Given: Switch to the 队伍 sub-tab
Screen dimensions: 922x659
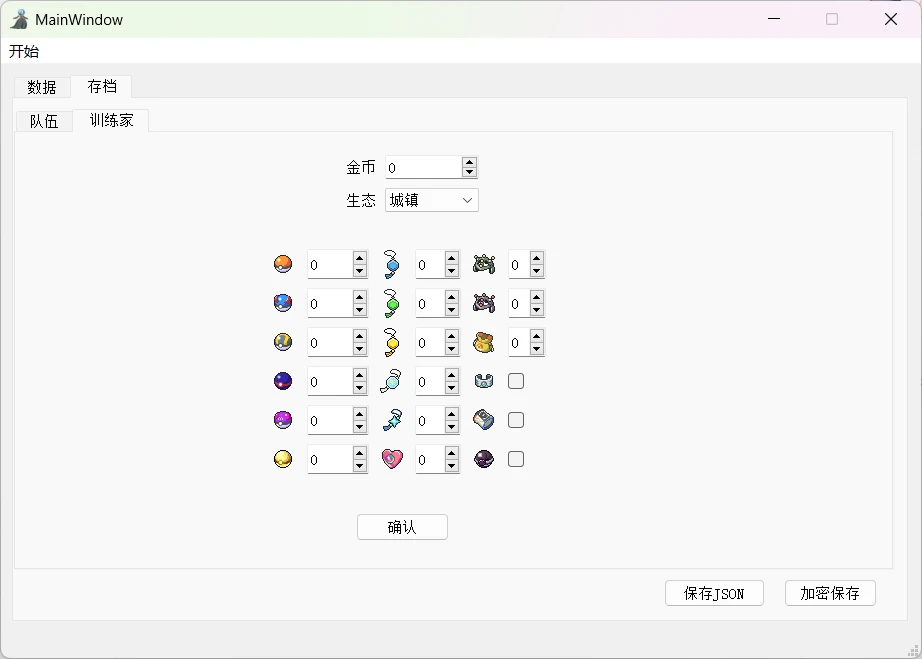Looking at the screenshot, I should [x=44, y=121].
